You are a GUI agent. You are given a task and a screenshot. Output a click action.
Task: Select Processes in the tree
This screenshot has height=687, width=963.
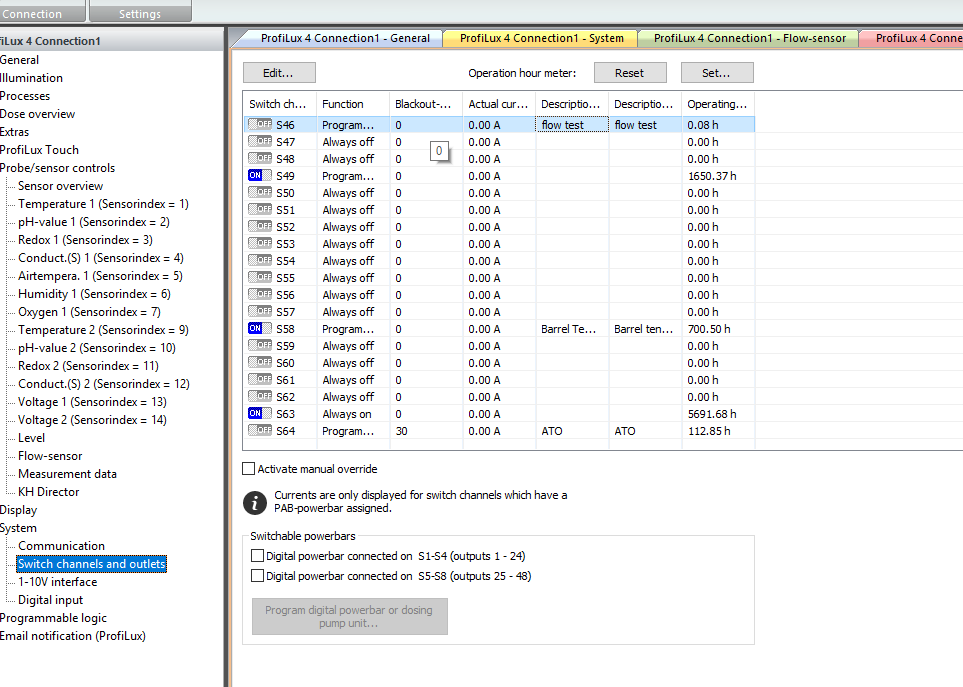pyautogui.click(x=25, y=96)
